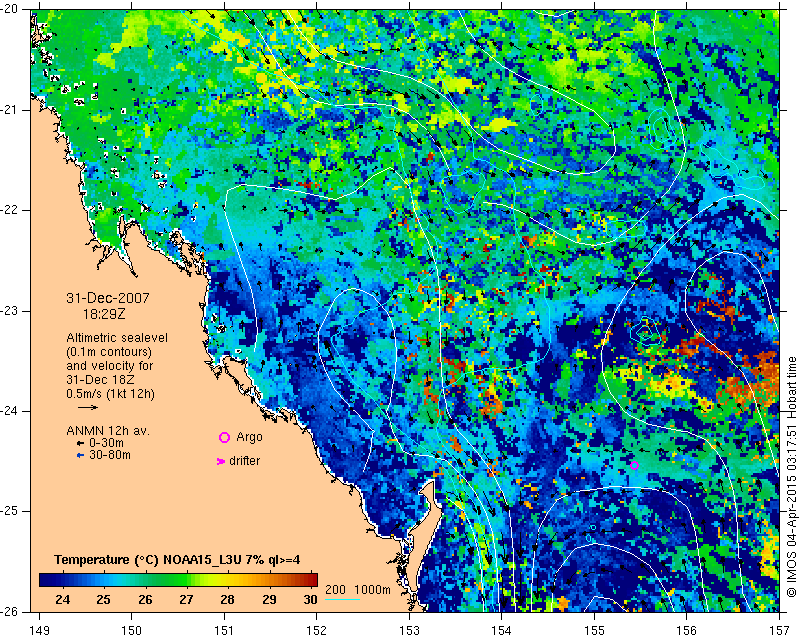Click the 'drifter' legend label
Screen dimensions: 800x640
coord(244,461)
